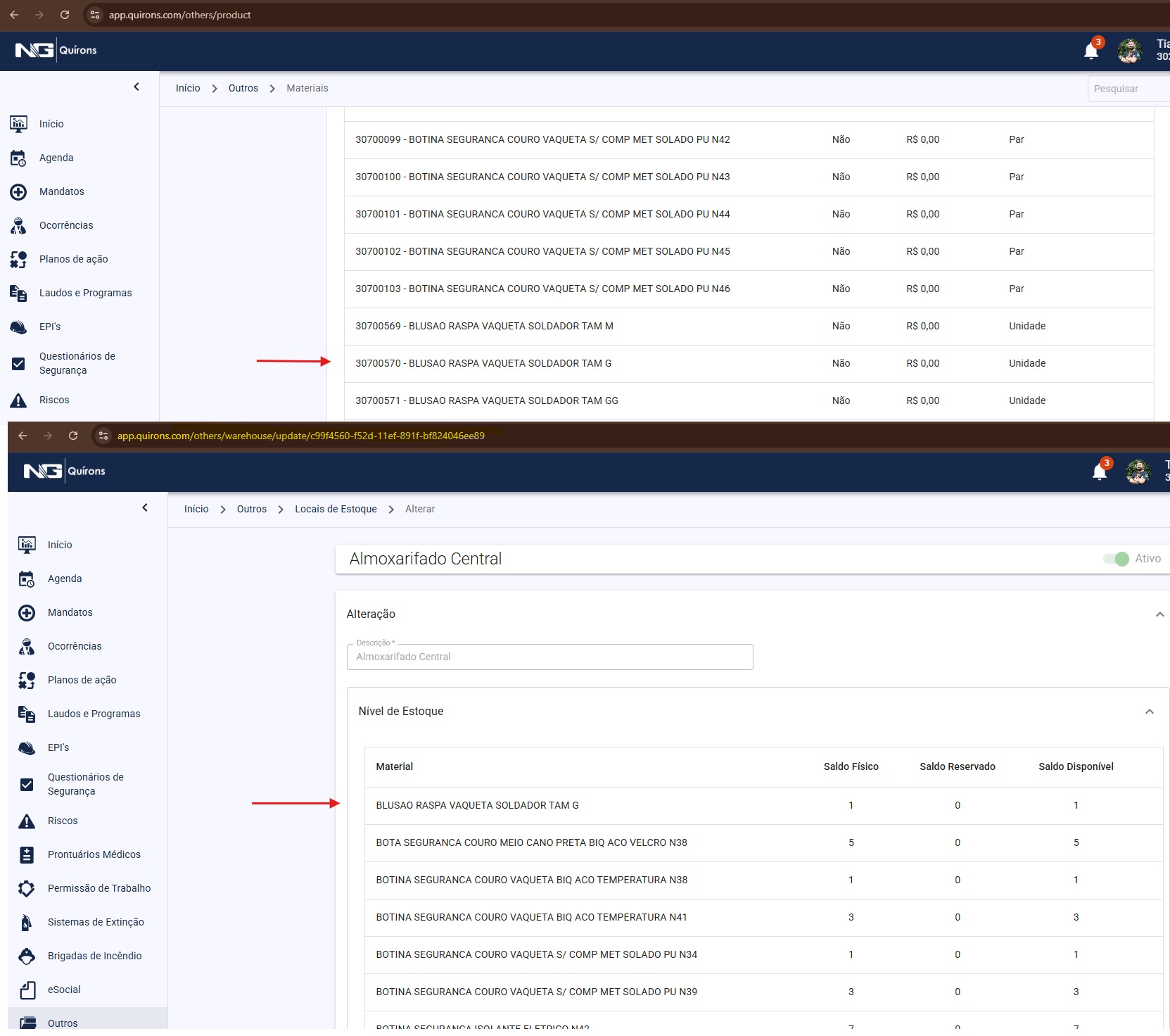Open Questionários de Segurança in the top window

click(x=77, y=363)
